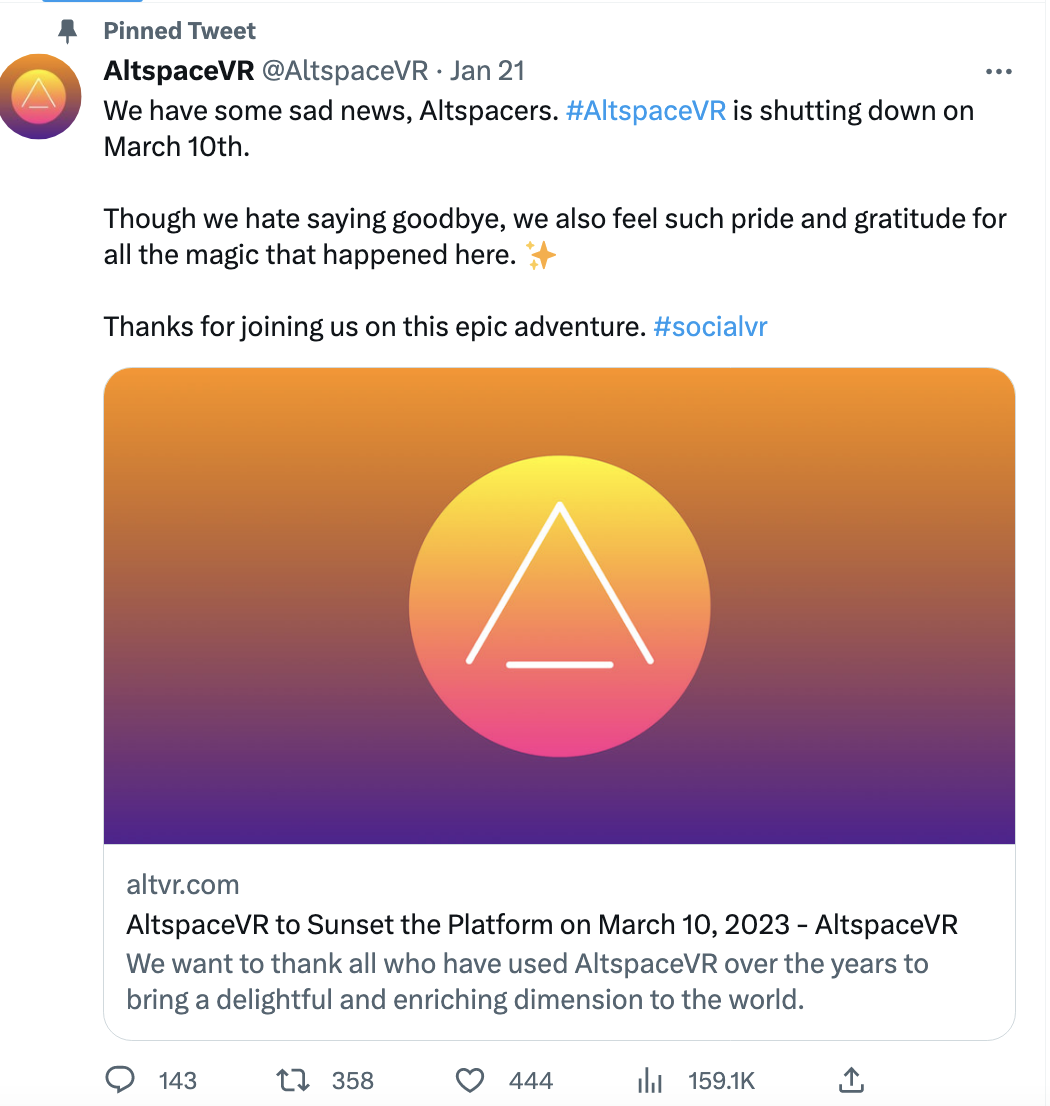The width and height of the screenshot is (1050, 1106).
Task: Follow the #socialvr hashtag link
Action: (x=710, y=326)
